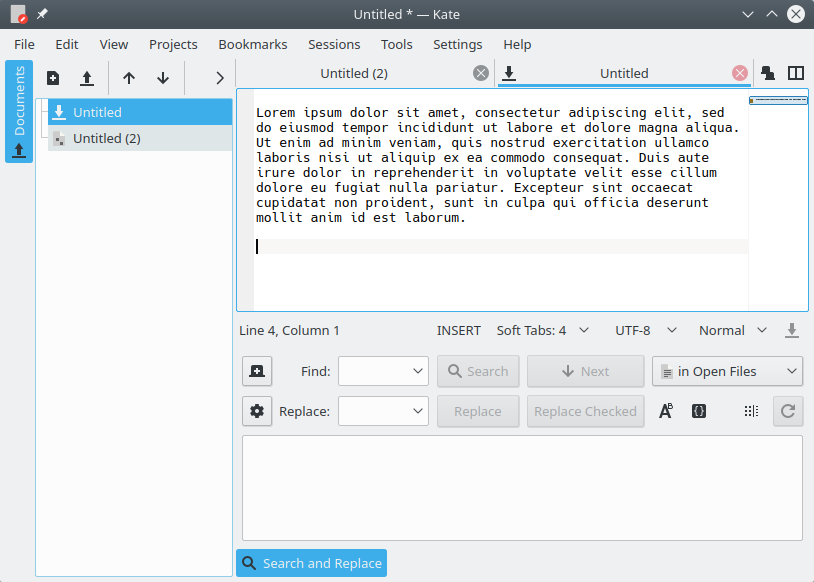814x582 pixels.
Task: Open the Normal highlighting mode dropdown
Action: click(x=733, y=331)
